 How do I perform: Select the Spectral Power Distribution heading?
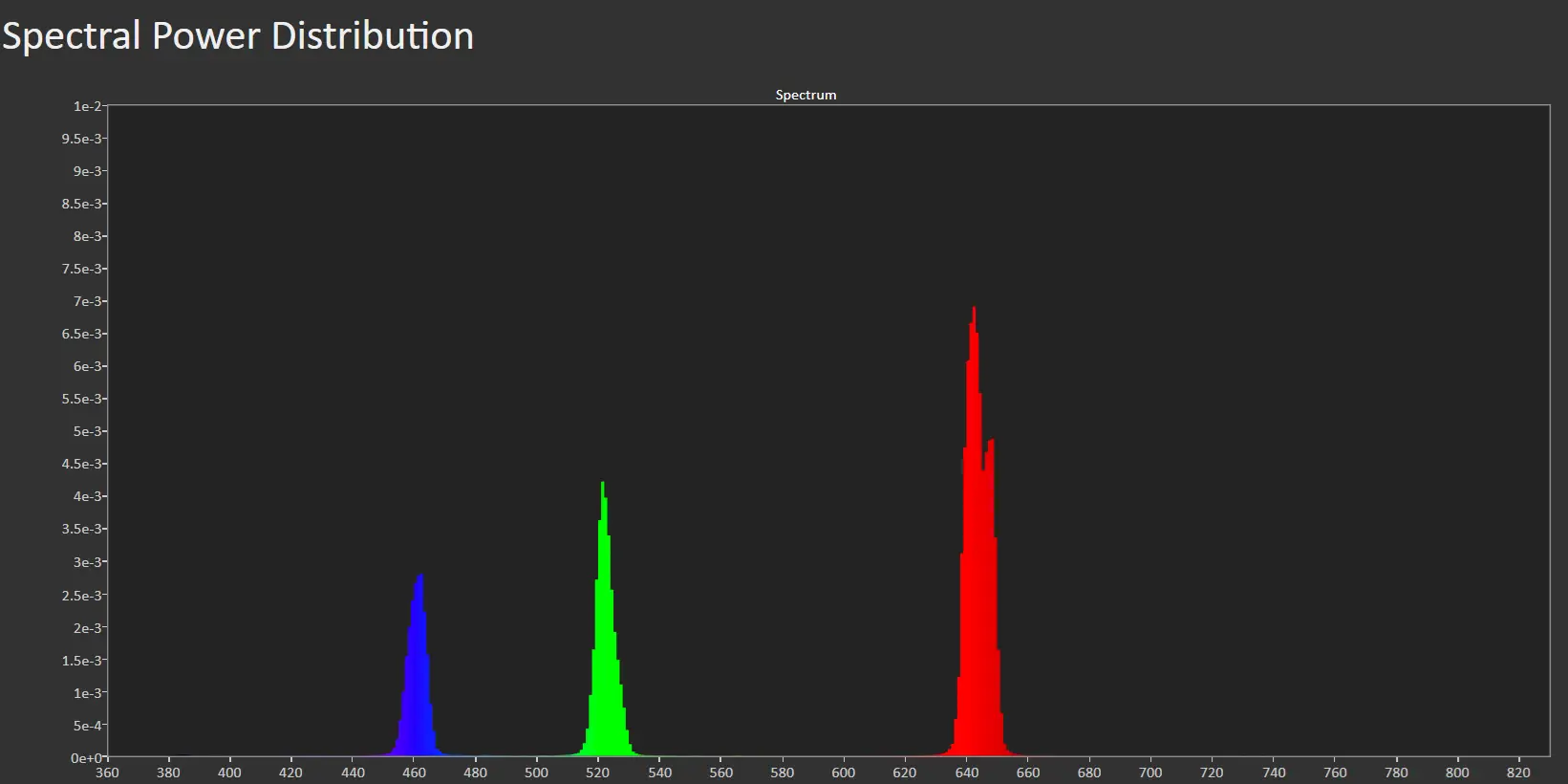tap(238, 36)
